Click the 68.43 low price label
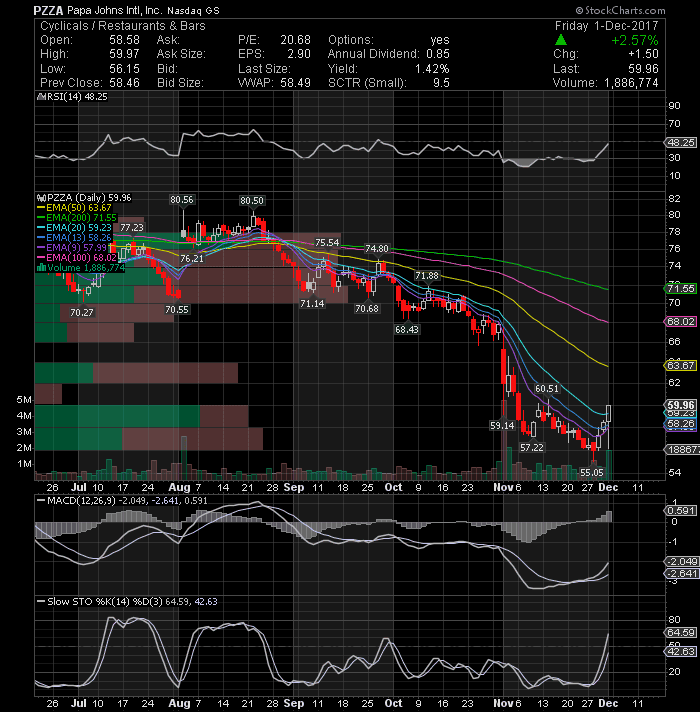The image size is (700, 712). [x=407, y=330]
